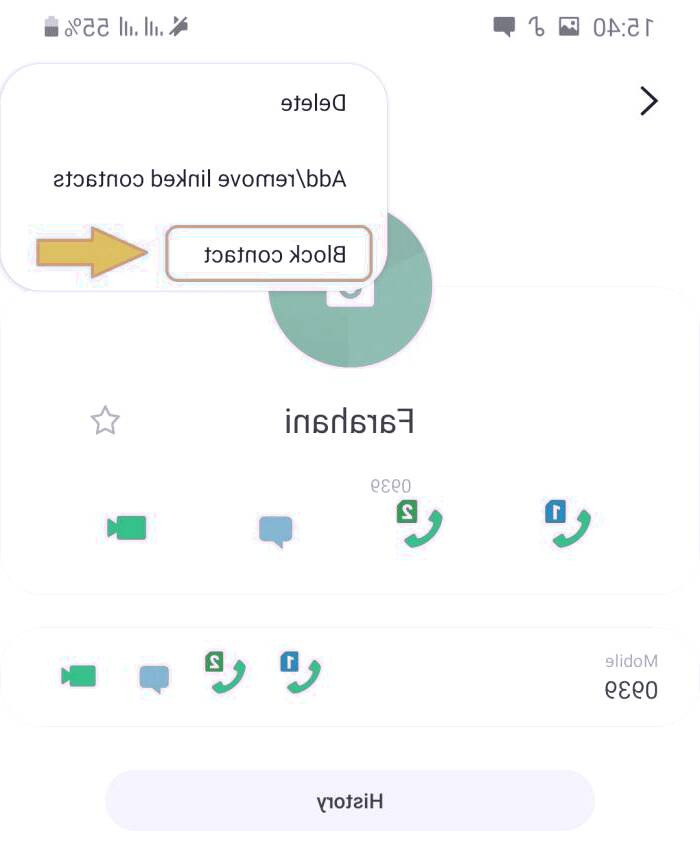700x866 pixels.
Task: Tap the Mobile 0939 number entry
Action: click(631, 678)
